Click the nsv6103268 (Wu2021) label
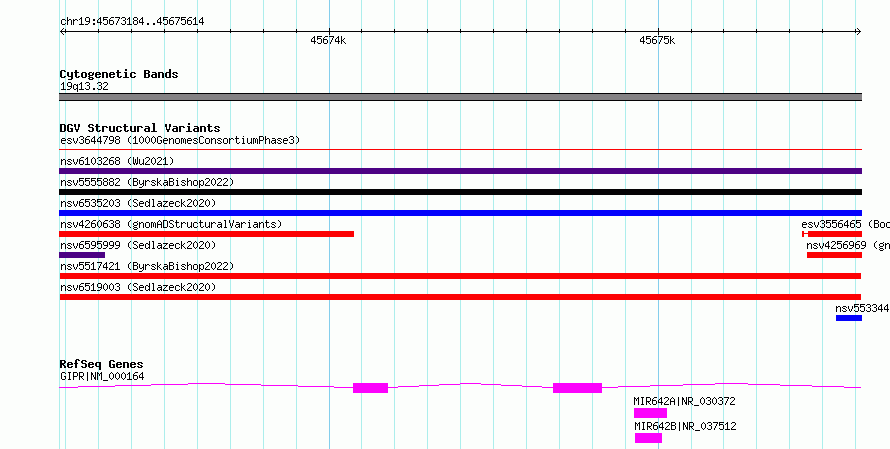890x449 pixels. (x=117, y=161)
